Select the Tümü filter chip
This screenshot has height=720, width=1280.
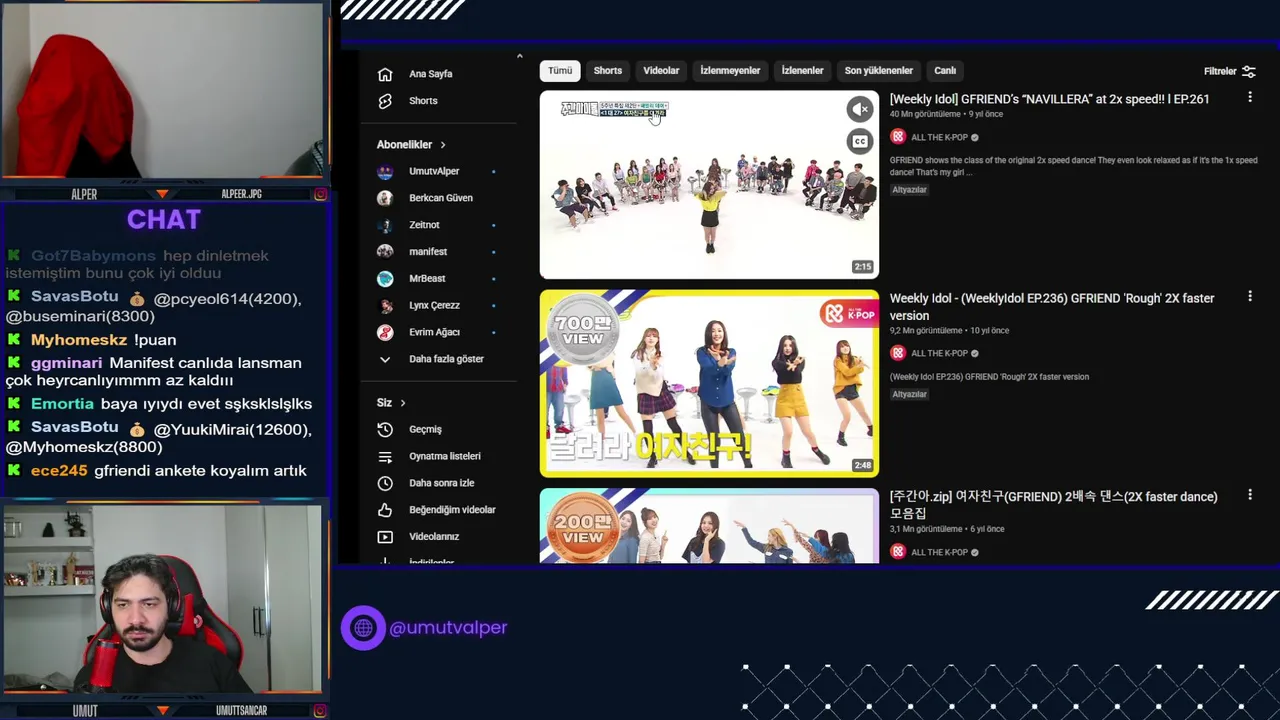(560, 71)
